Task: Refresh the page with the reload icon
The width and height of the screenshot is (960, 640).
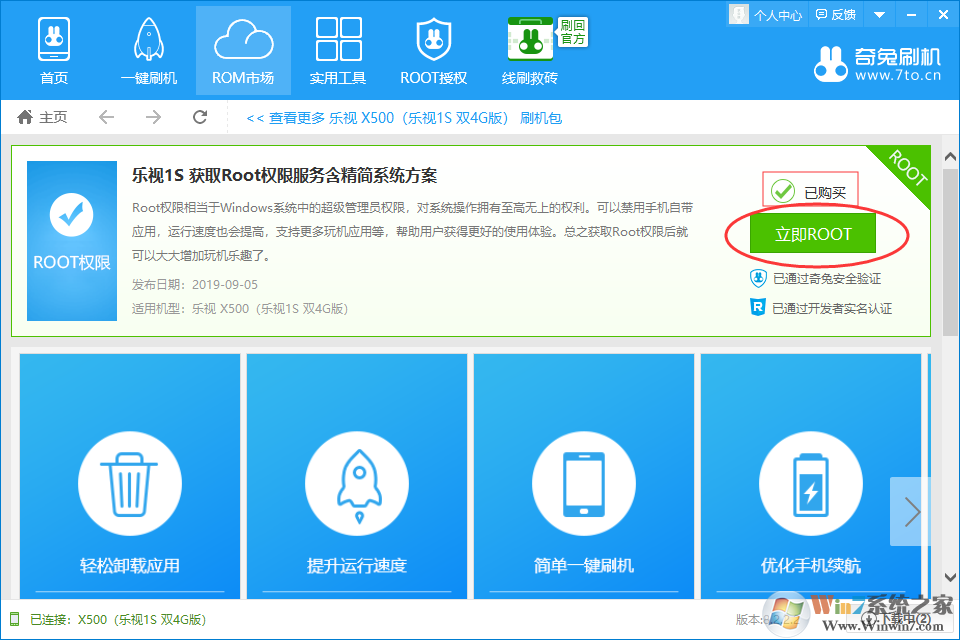Action: point(200,116)
